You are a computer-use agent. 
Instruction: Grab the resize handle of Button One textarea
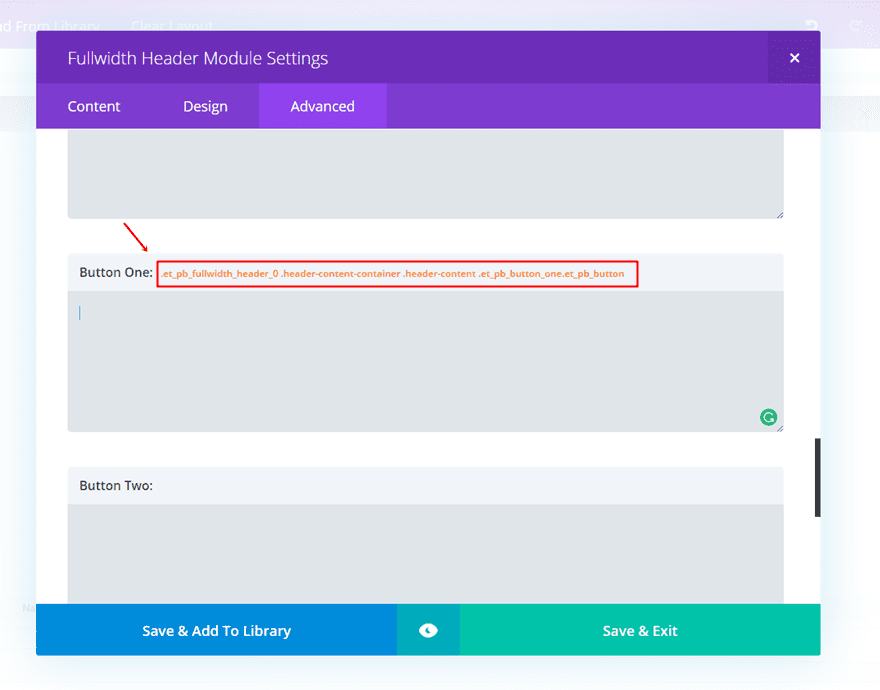point(780,428)
